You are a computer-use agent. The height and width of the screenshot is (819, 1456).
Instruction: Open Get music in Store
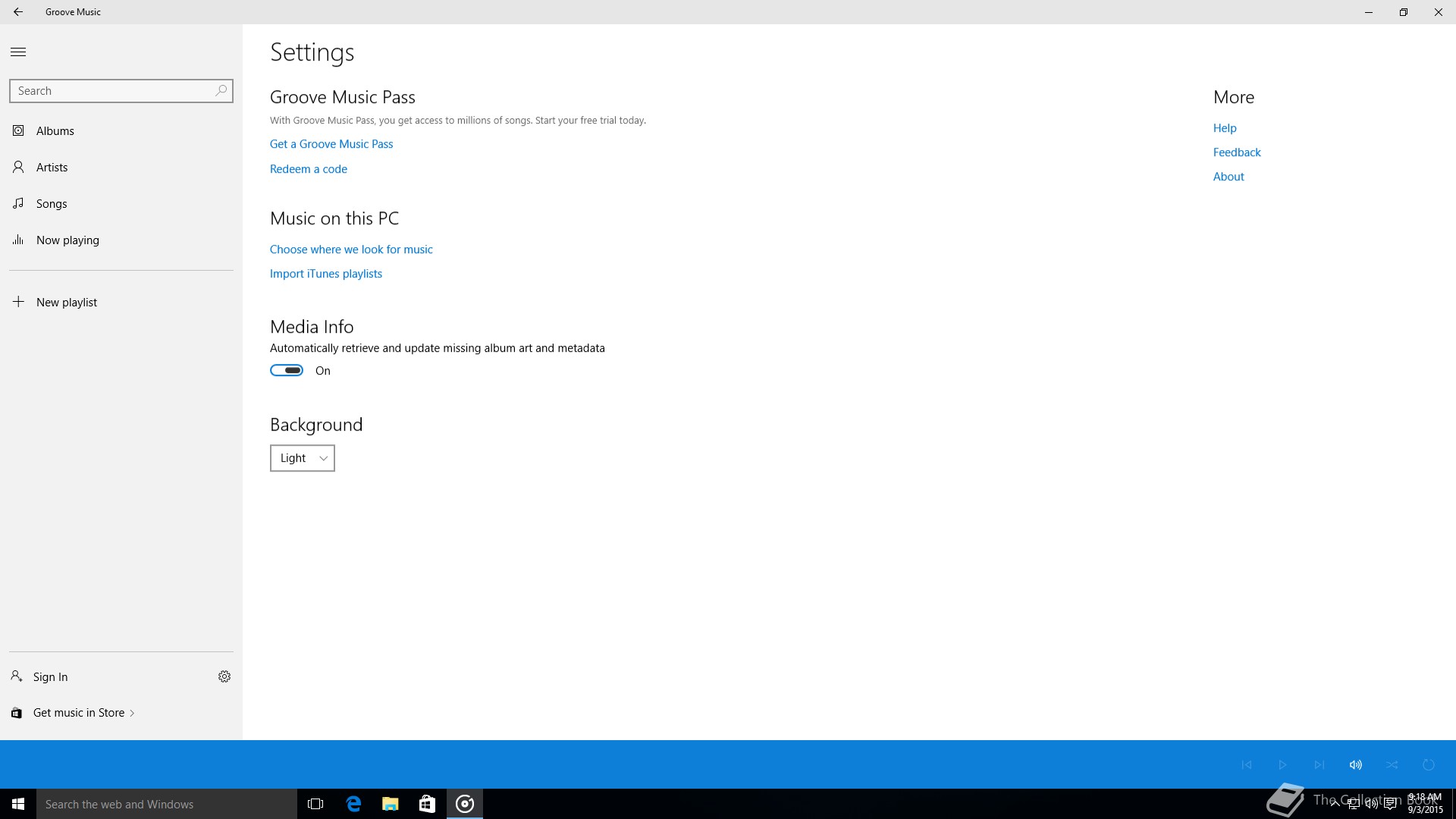pyautogui.click(x=79, y=713)
